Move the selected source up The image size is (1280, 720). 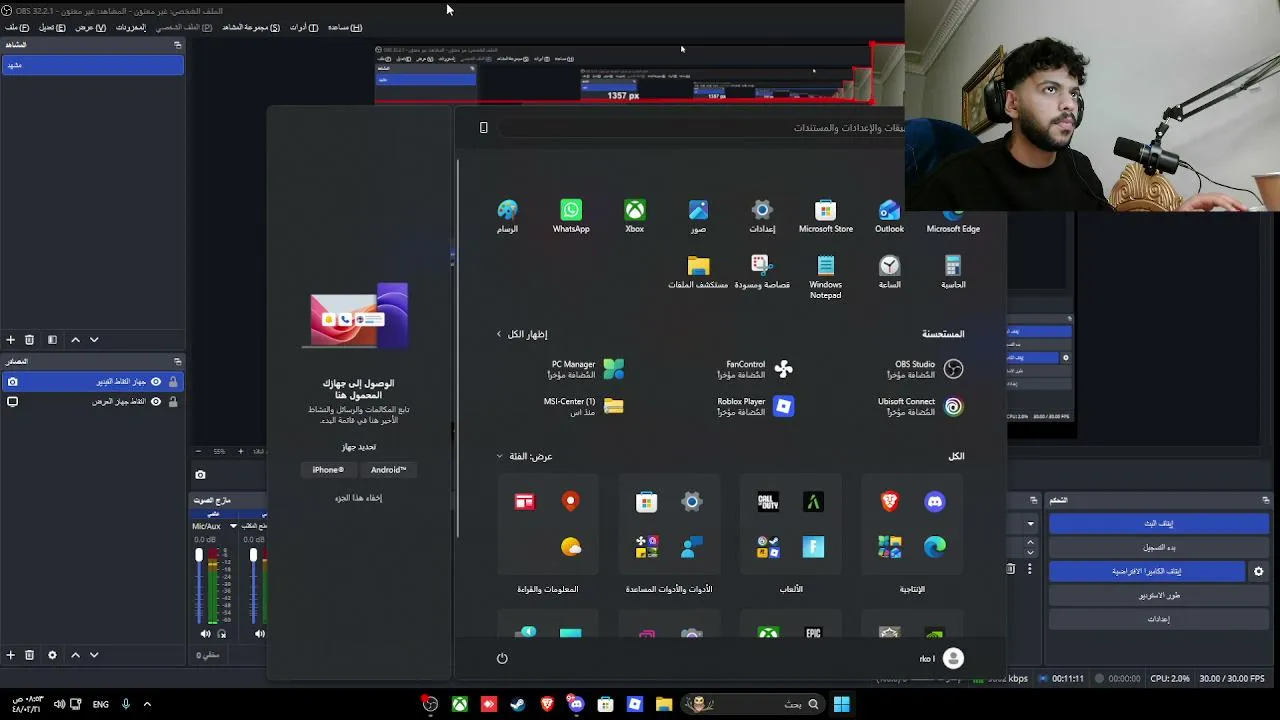[x=75, y=655]
